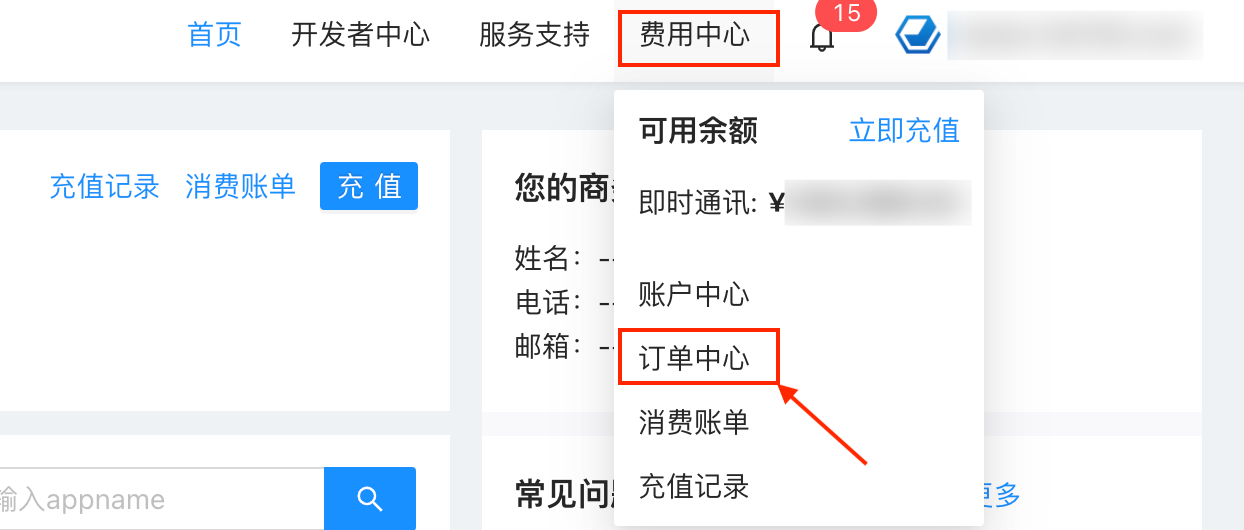Go to 首页 in top navigation
Screen dimensions: 1244x530
[x=215, y=35]
